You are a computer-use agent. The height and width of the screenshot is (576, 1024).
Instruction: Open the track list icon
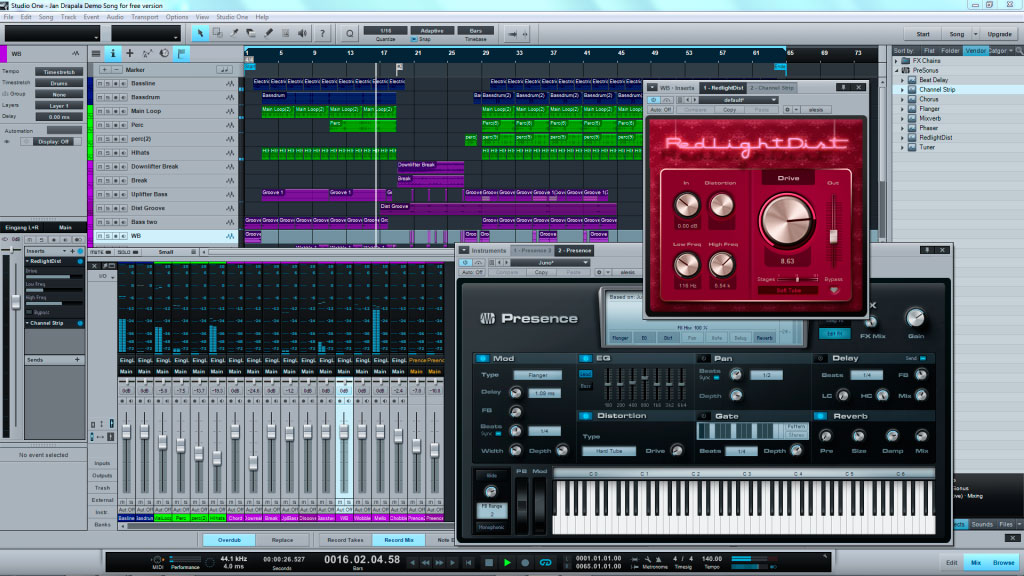point(96,54)
